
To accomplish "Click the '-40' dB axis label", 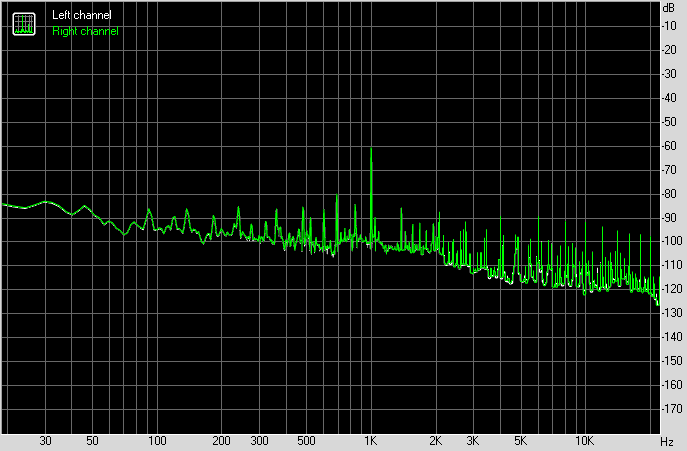I will click(669, 98).
